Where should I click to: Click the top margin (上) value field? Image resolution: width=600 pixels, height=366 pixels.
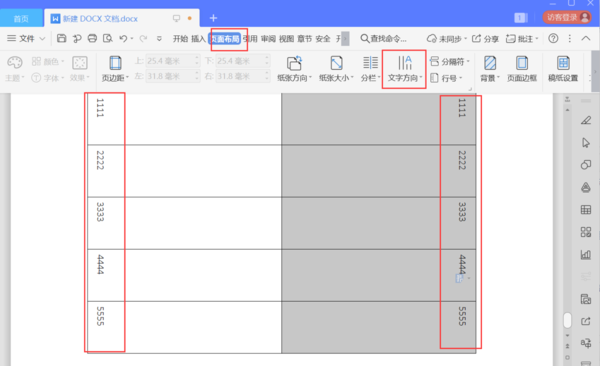coord(173,61)
